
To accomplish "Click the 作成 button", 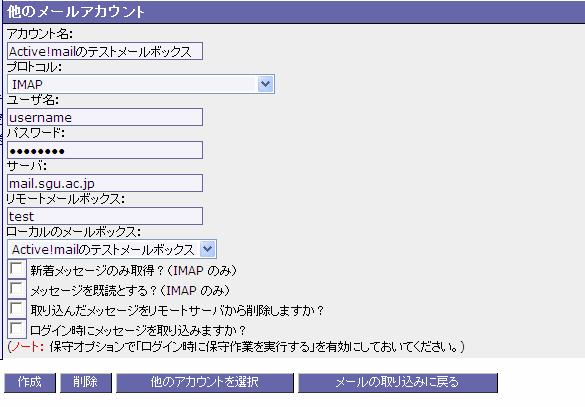I will pos(30,382).
